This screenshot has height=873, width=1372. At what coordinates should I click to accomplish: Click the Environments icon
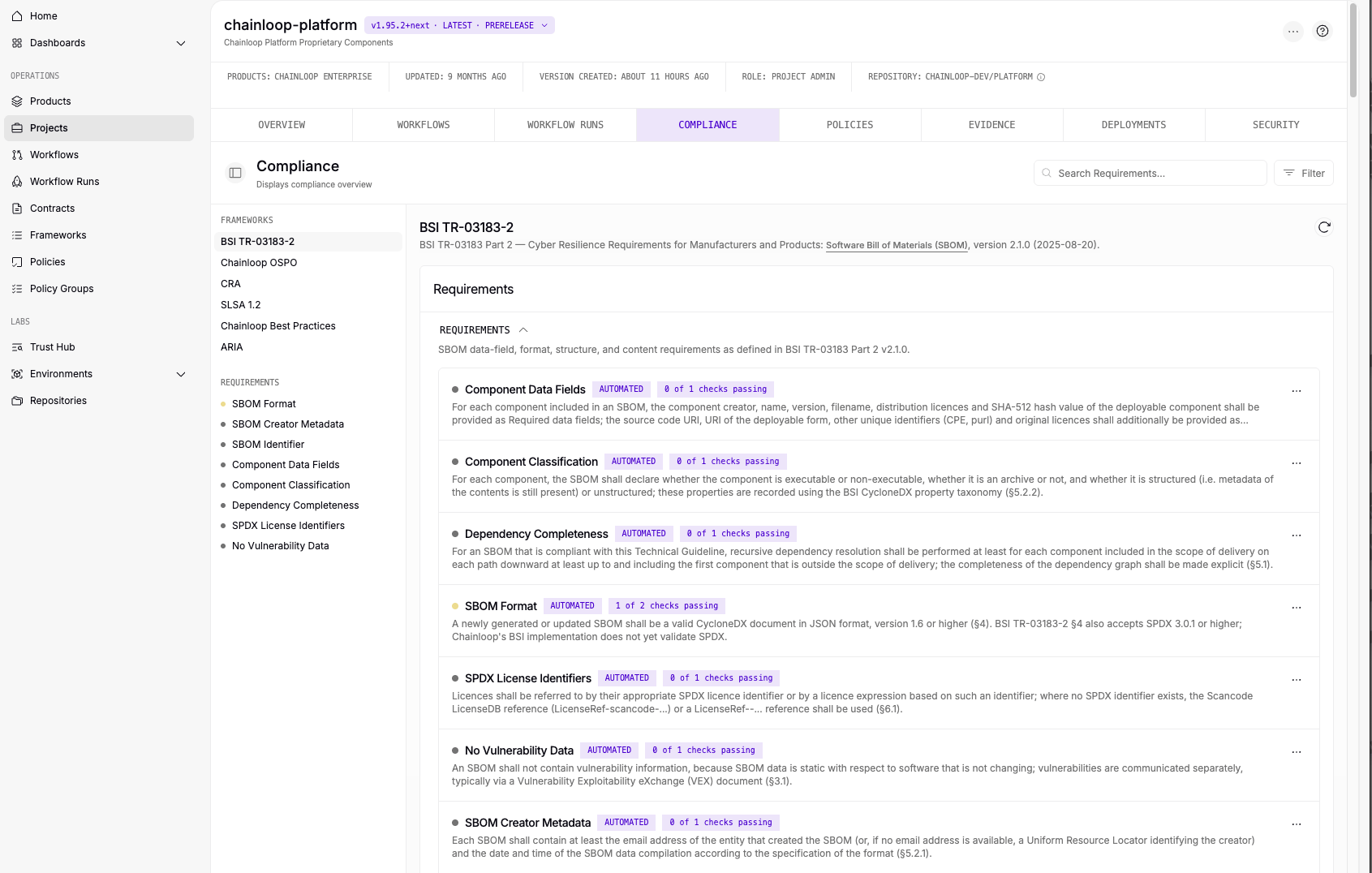17,374
